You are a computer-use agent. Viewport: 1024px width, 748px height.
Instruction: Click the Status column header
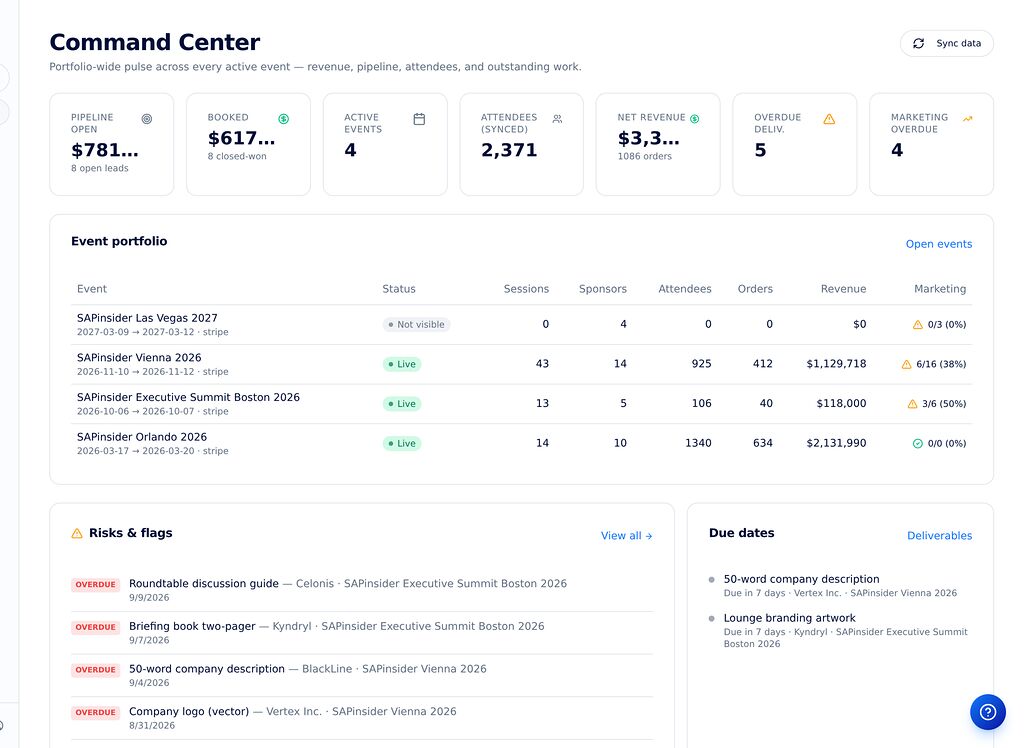tap(398, 289)
